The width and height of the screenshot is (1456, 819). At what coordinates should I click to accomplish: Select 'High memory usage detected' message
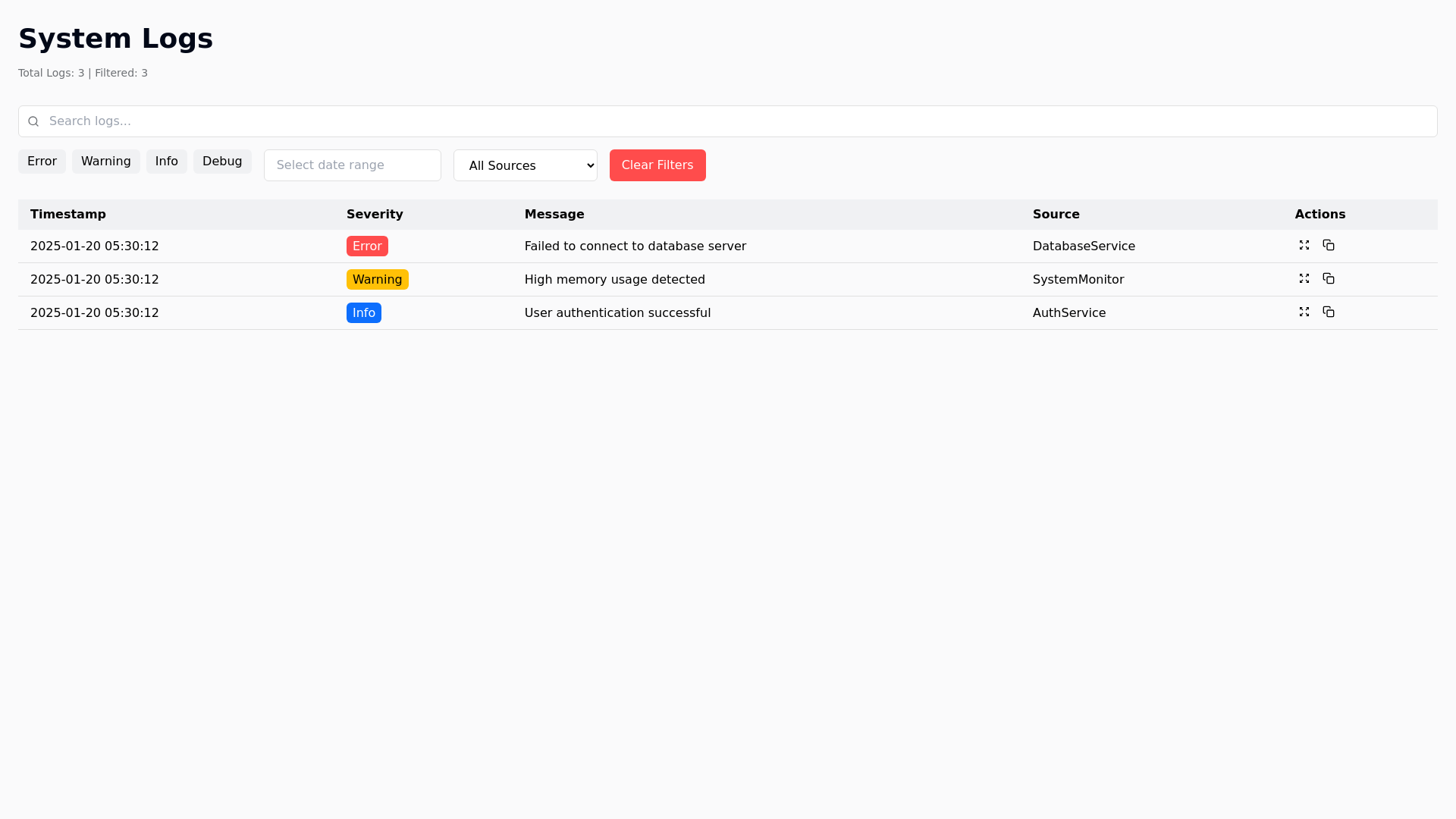click(x=615, y=280)
